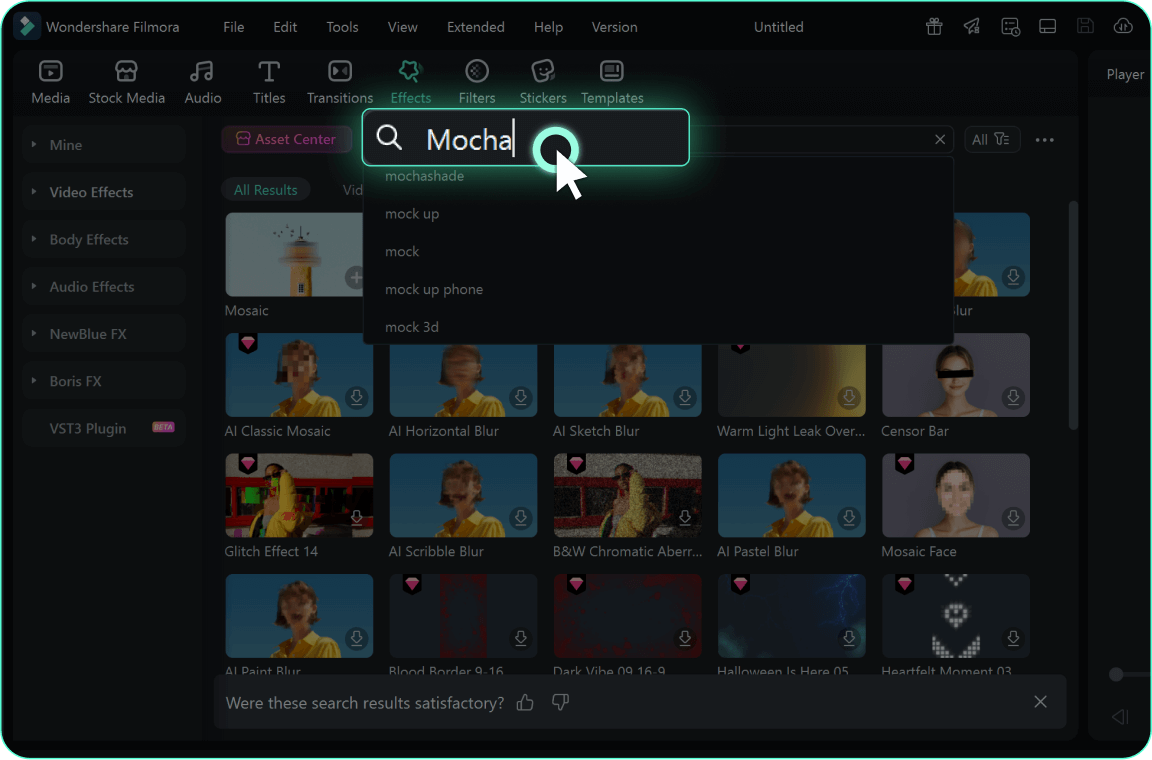Open the Help menu
This screenshot has width=1152, height=760.
(x=548, y=27)
